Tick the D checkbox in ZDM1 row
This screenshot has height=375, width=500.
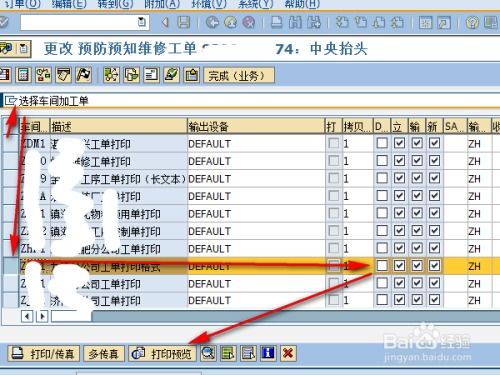382,143
